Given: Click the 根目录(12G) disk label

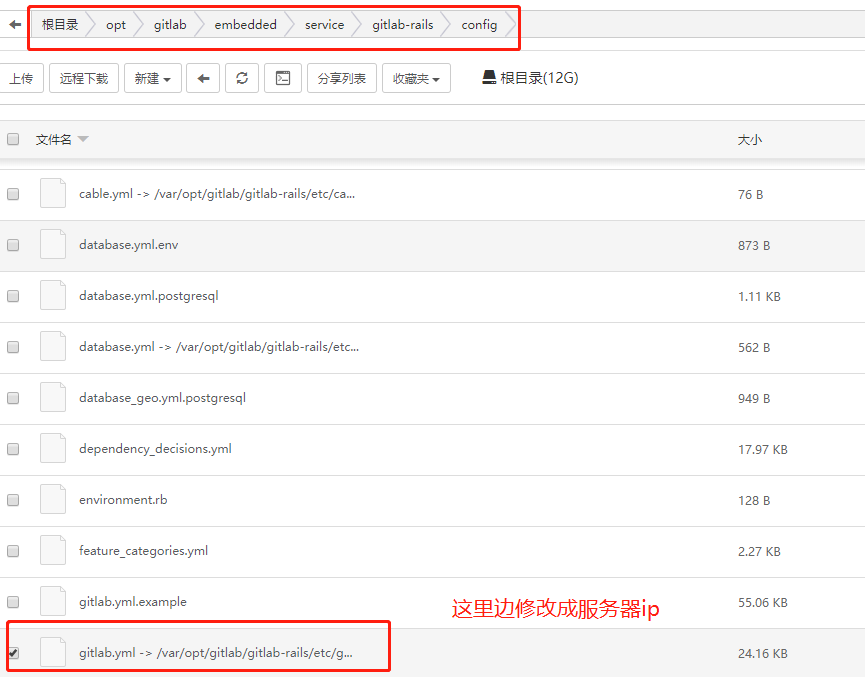Looking at the screenshot, I should [x=539, y=78].
